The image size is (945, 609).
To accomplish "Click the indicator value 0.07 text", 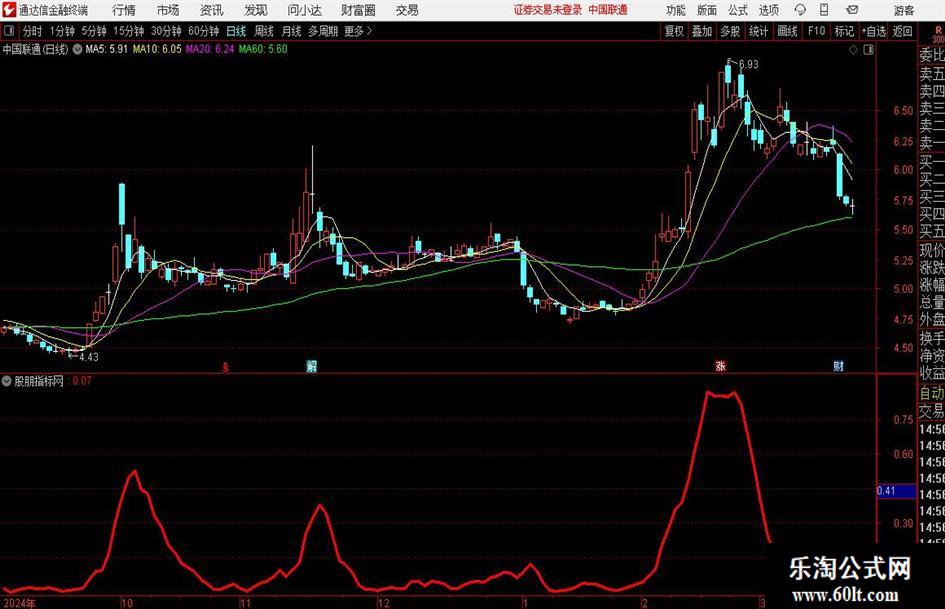I will [82, 381].
